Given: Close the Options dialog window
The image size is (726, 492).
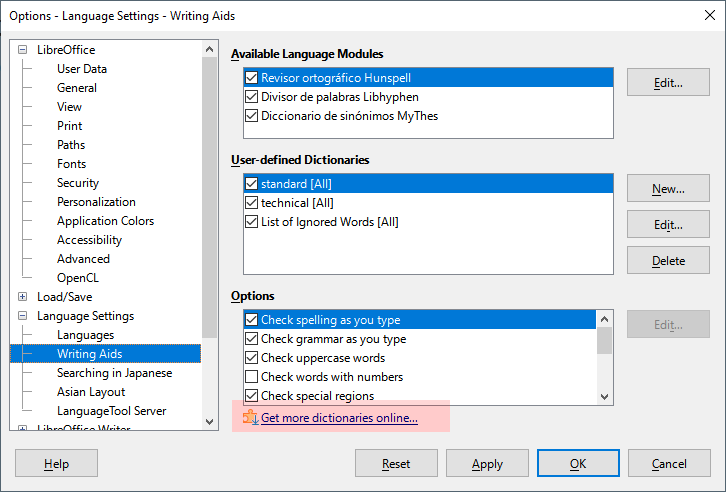Looking at the screenshot, I should (x=710, y=15).
